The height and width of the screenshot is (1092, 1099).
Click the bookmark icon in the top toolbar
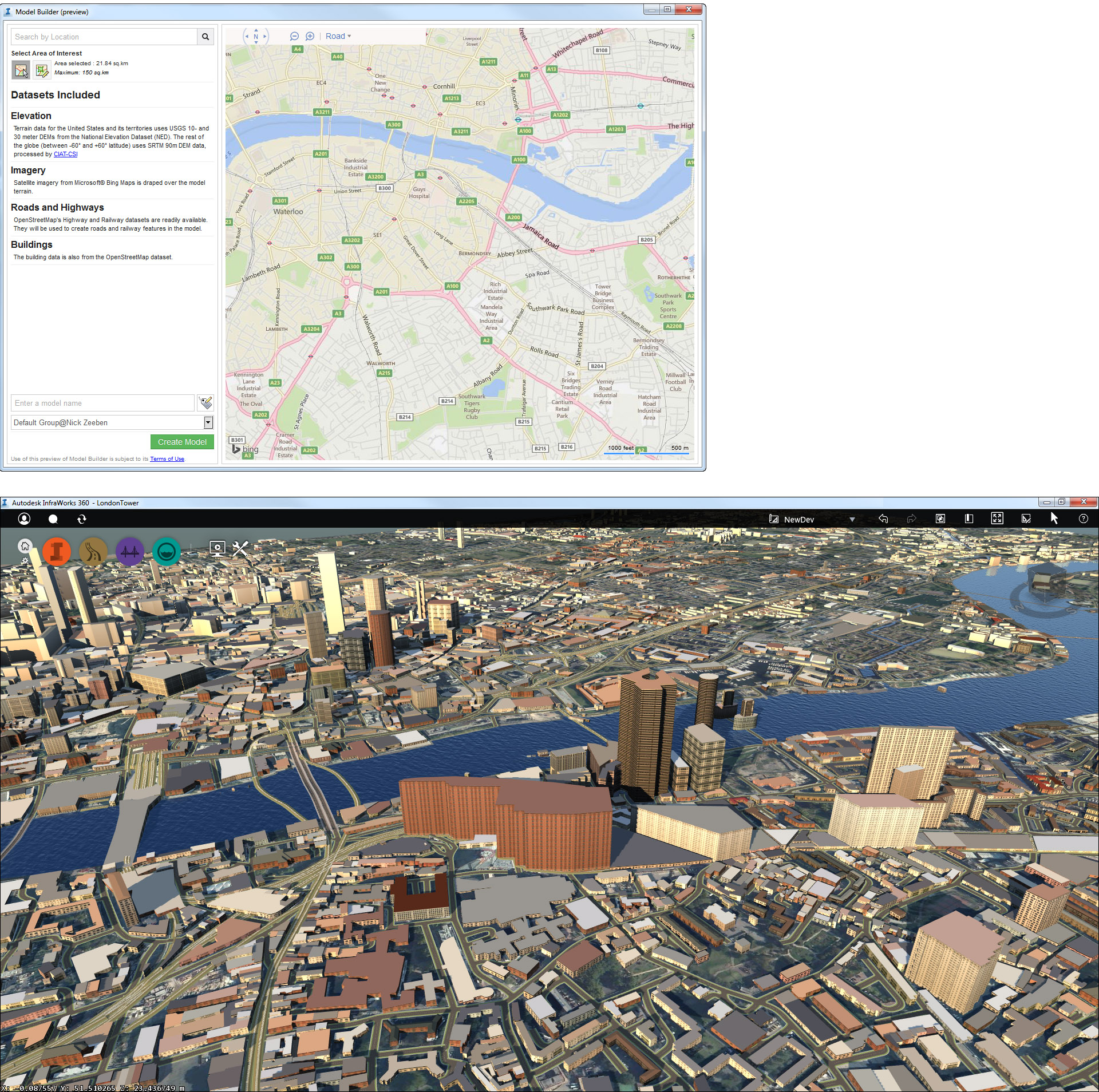click(968, 519)
